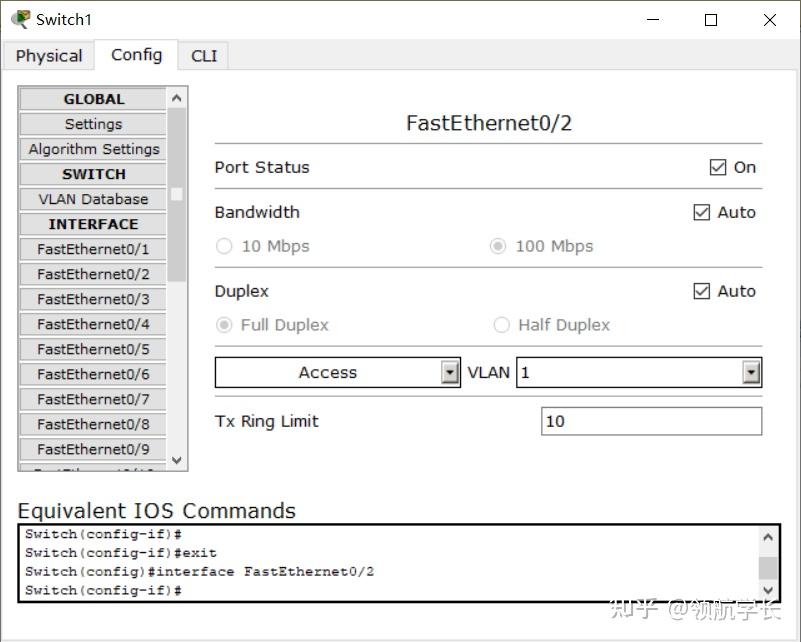Switch to the Physical tab
Image resolution: width=801 pixels, height=642 pixels.
tap(49, 56)
